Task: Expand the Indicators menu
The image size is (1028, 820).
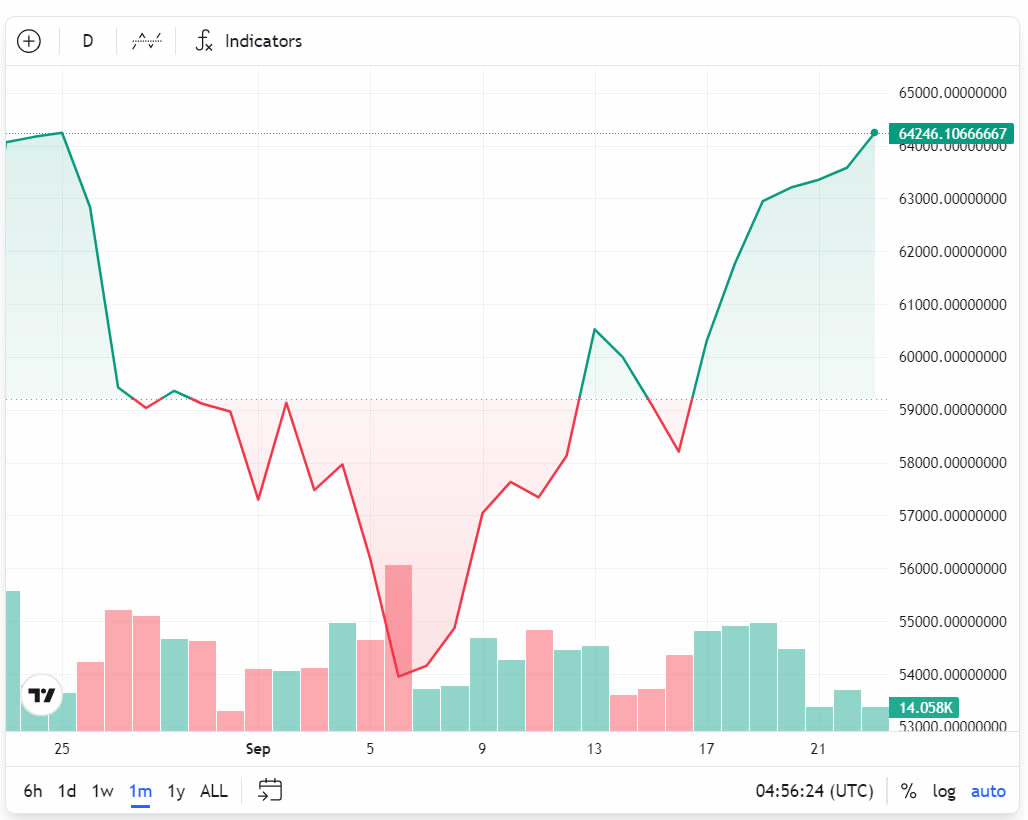Action: (x=246, y=41)
